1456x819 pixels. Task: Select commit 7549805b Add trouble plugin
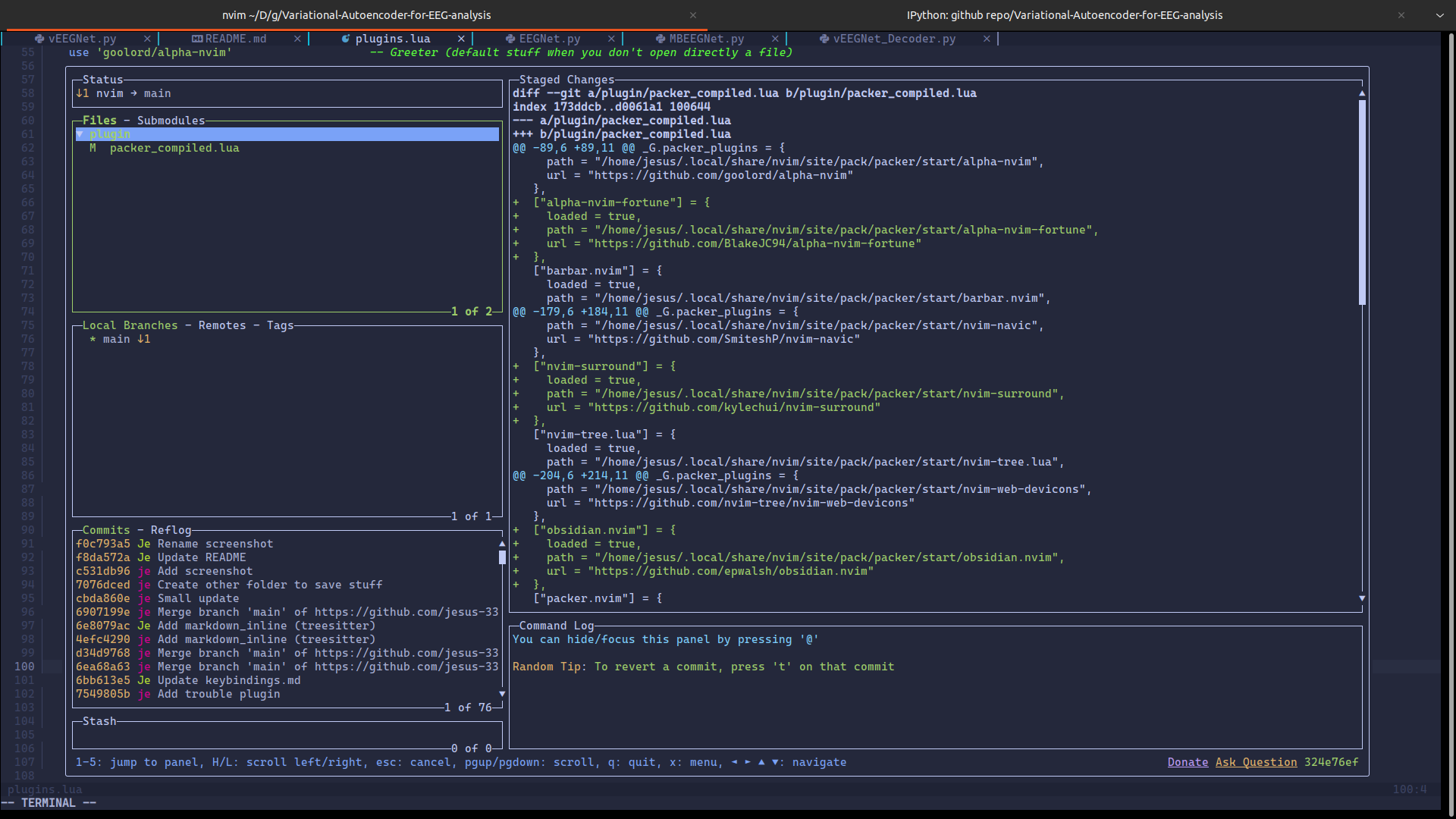pos(287,694)
